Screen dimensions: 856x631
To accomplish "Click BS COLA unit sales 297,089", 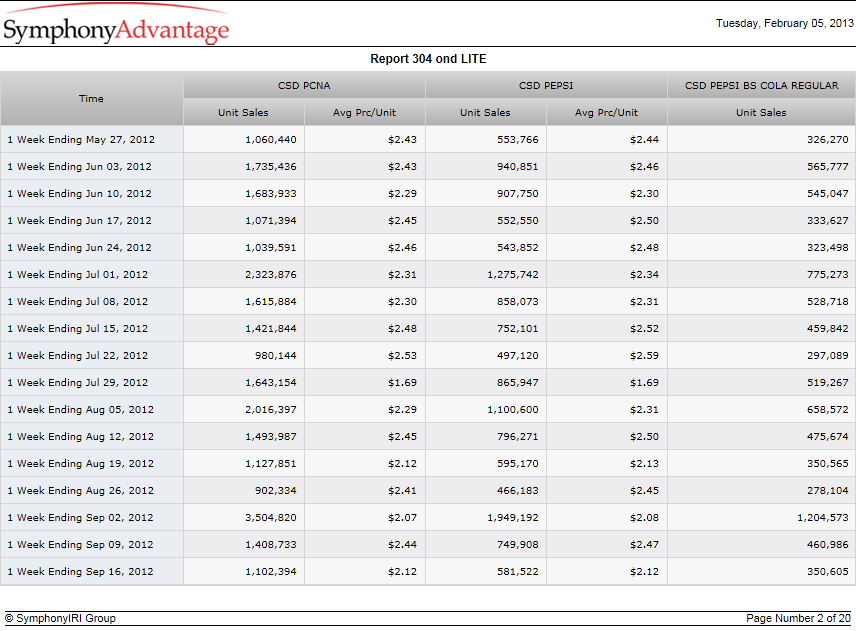I will 828,355.
